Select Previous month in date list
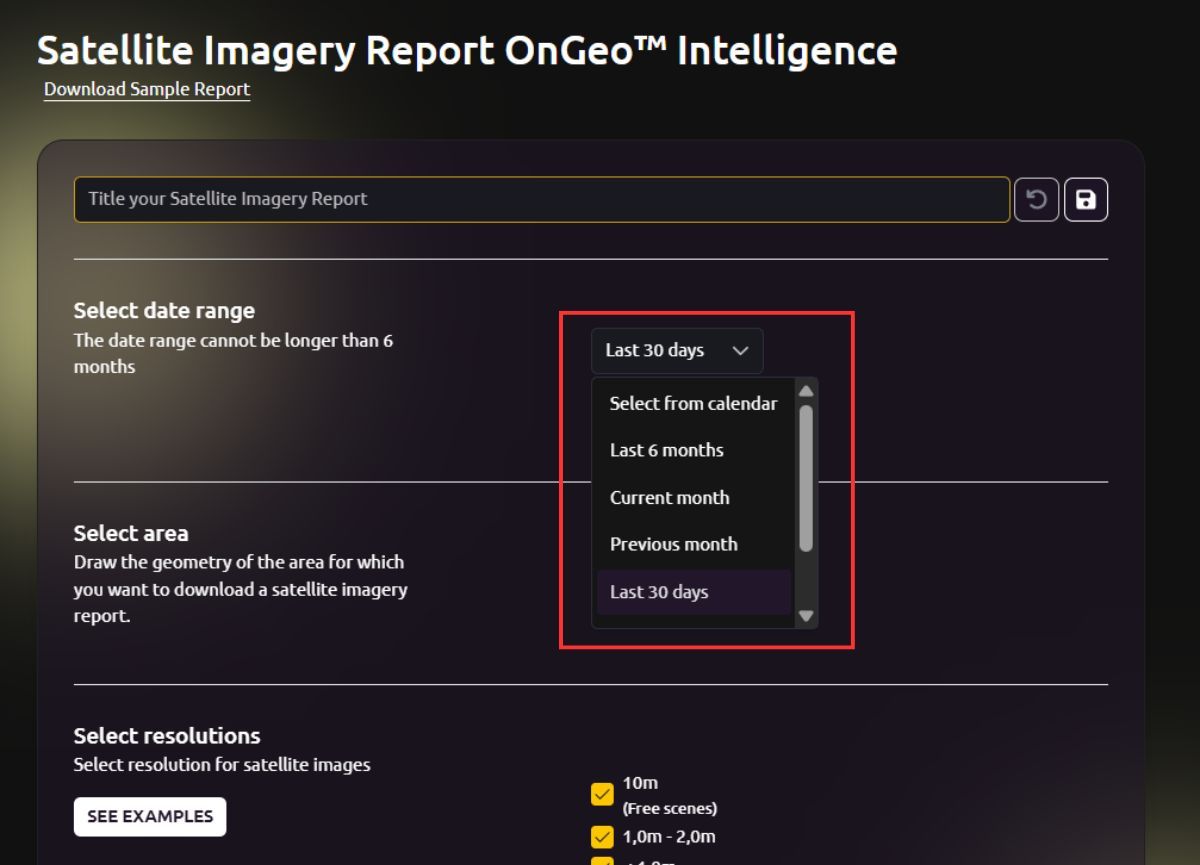This screenshot has width=1200, height=865. click(x=694, y=544)
